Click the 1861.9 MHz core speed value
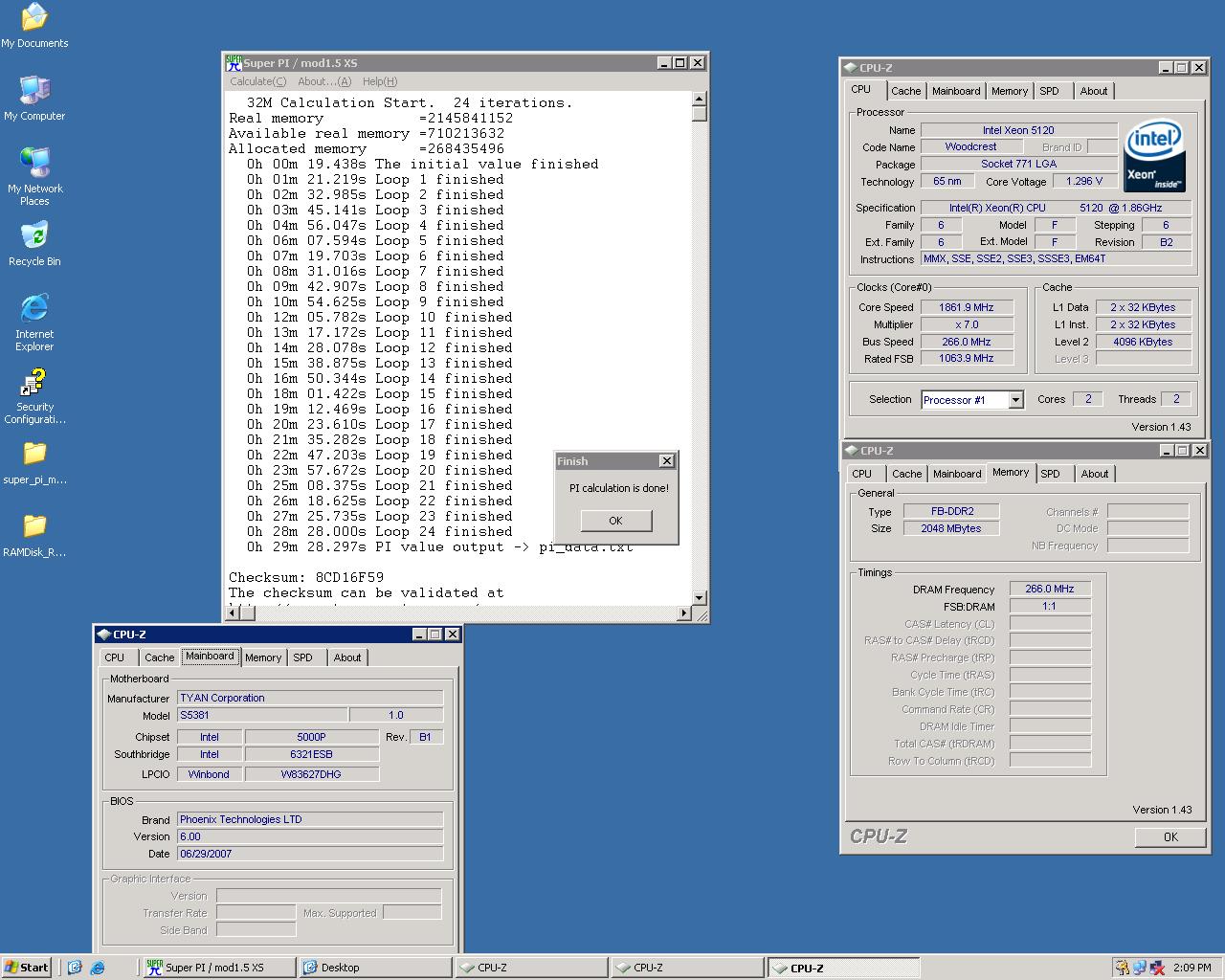 (967, 307)
